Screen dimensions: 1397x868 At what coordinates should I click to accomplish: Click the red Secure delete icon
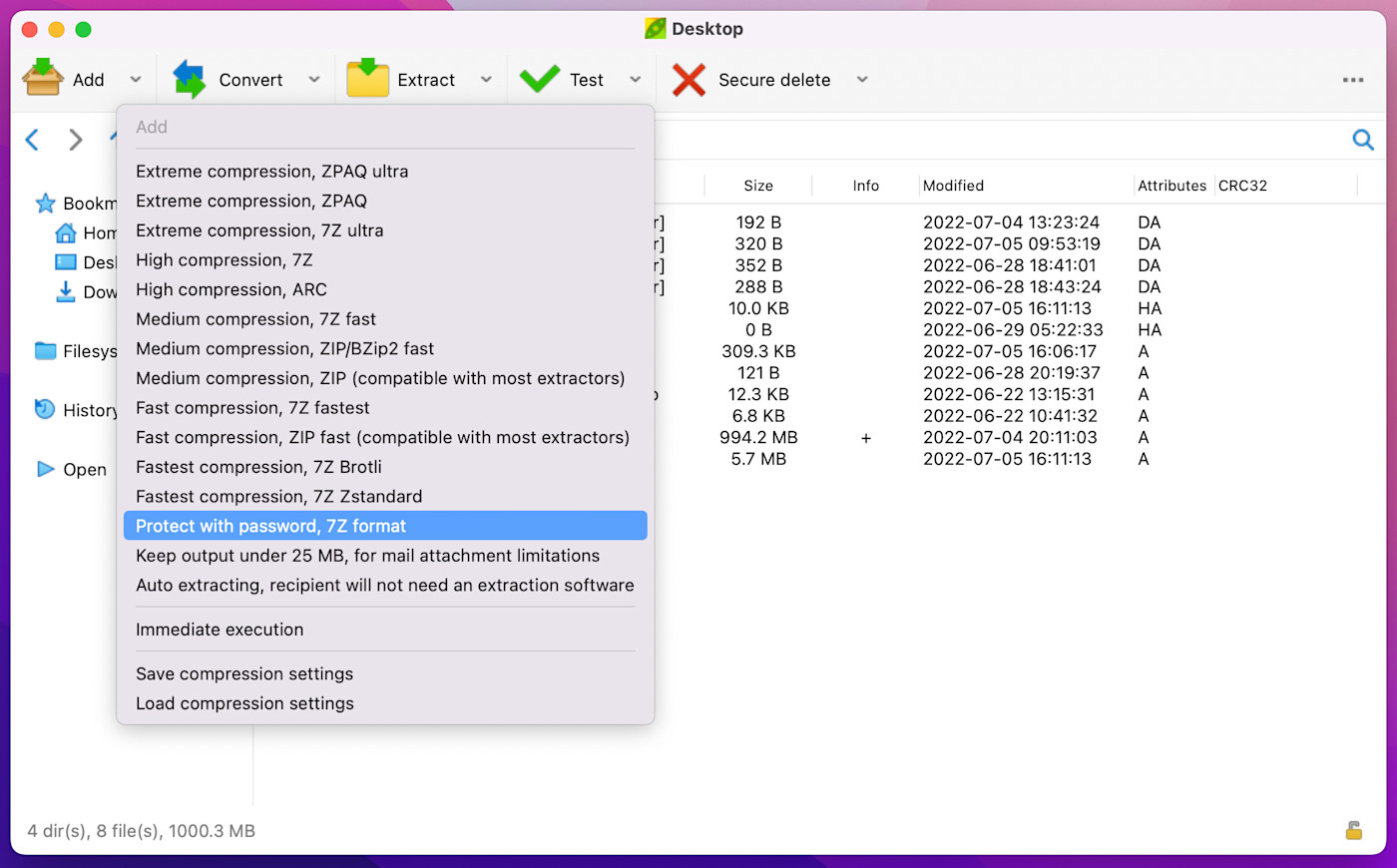coord(689,80)
